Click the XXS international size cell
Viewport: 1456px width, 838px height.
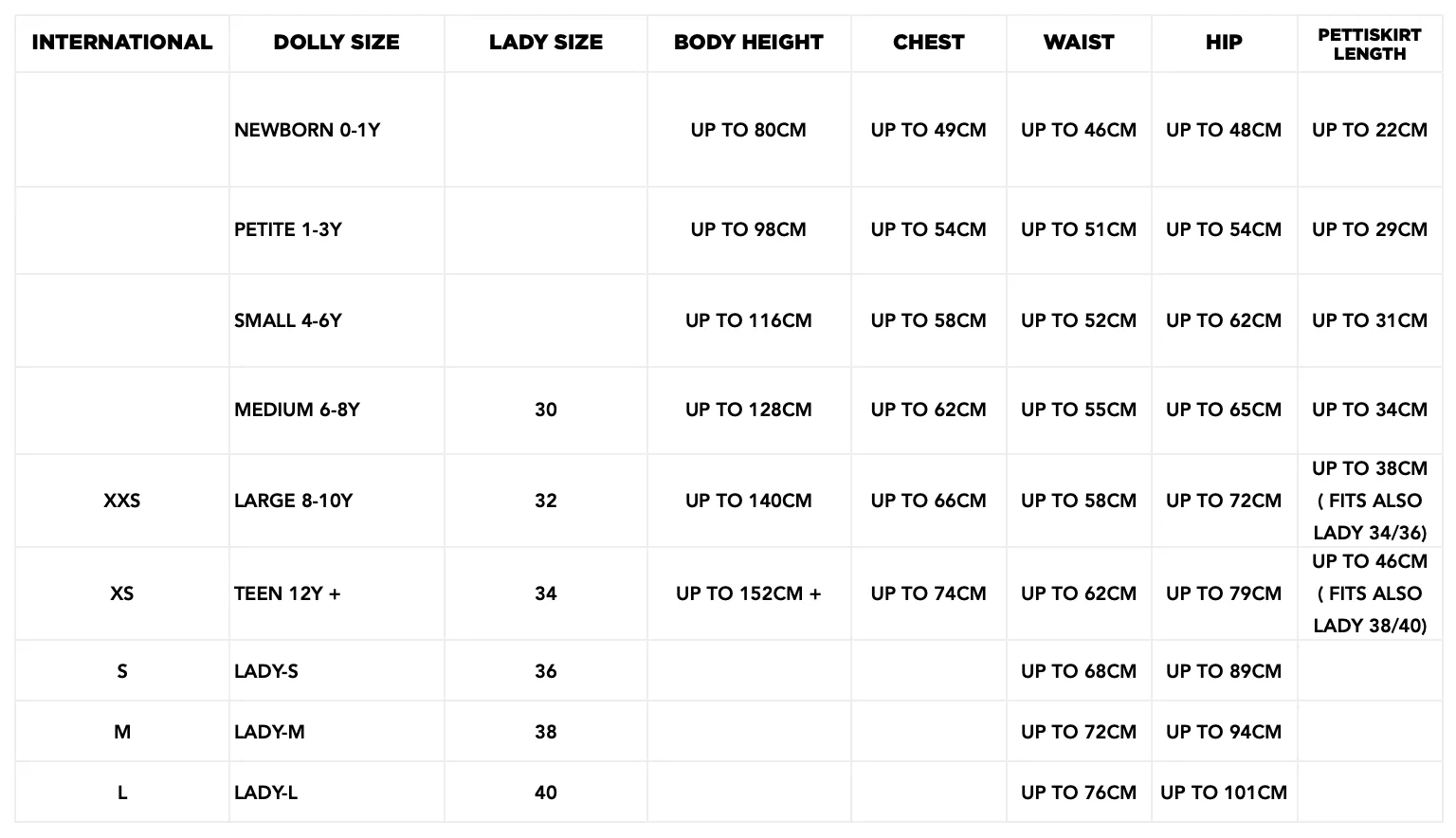pos(121,501)
